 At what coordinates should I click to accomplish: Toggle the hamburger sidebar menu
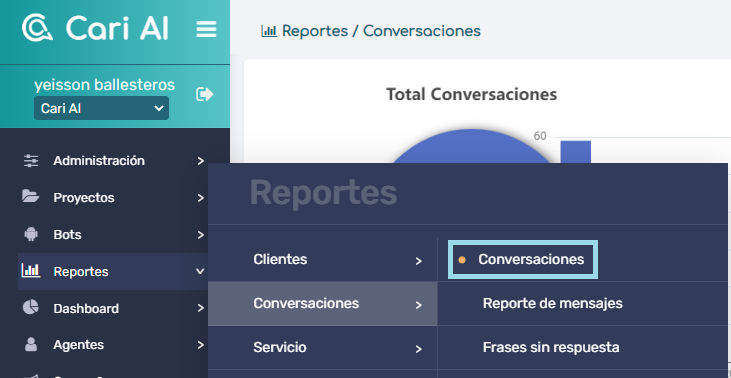(x=206, y=29)
